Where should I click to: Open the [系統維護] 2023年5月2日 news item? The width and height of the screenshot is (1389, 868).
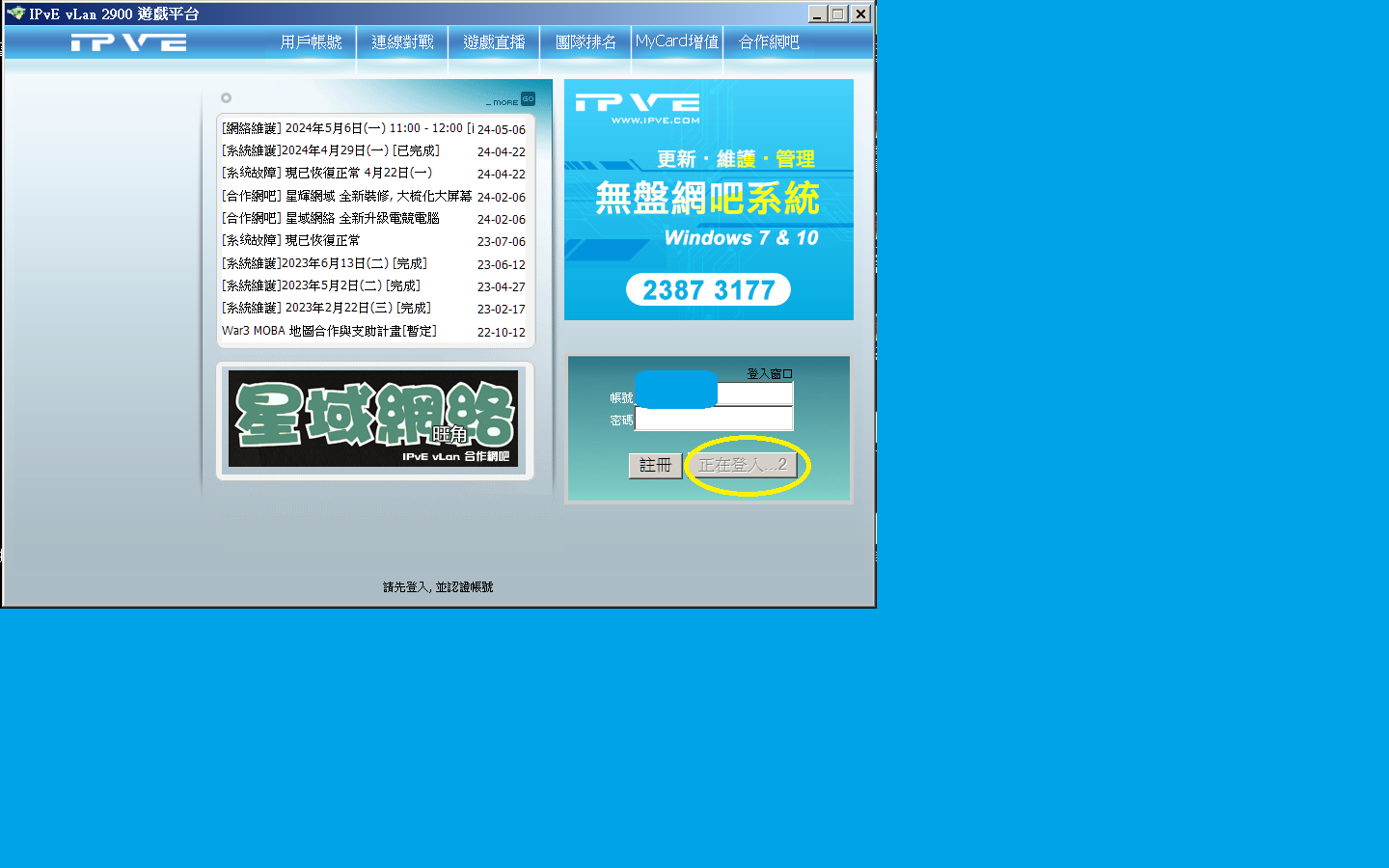pos(321,285)
